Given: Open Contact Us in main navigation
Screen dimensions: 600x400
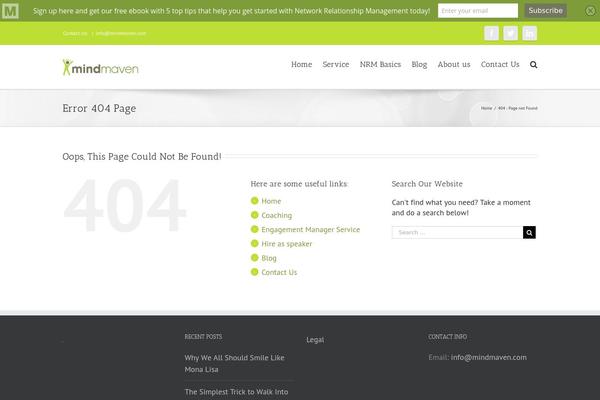Looking at the screenshot, I should tap(500, 64).
